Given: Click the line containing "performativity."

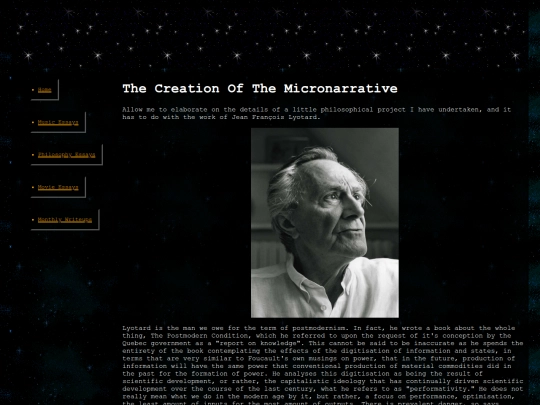Looking at the screenshot, I should pyautogui.click(x=323, y=388).
